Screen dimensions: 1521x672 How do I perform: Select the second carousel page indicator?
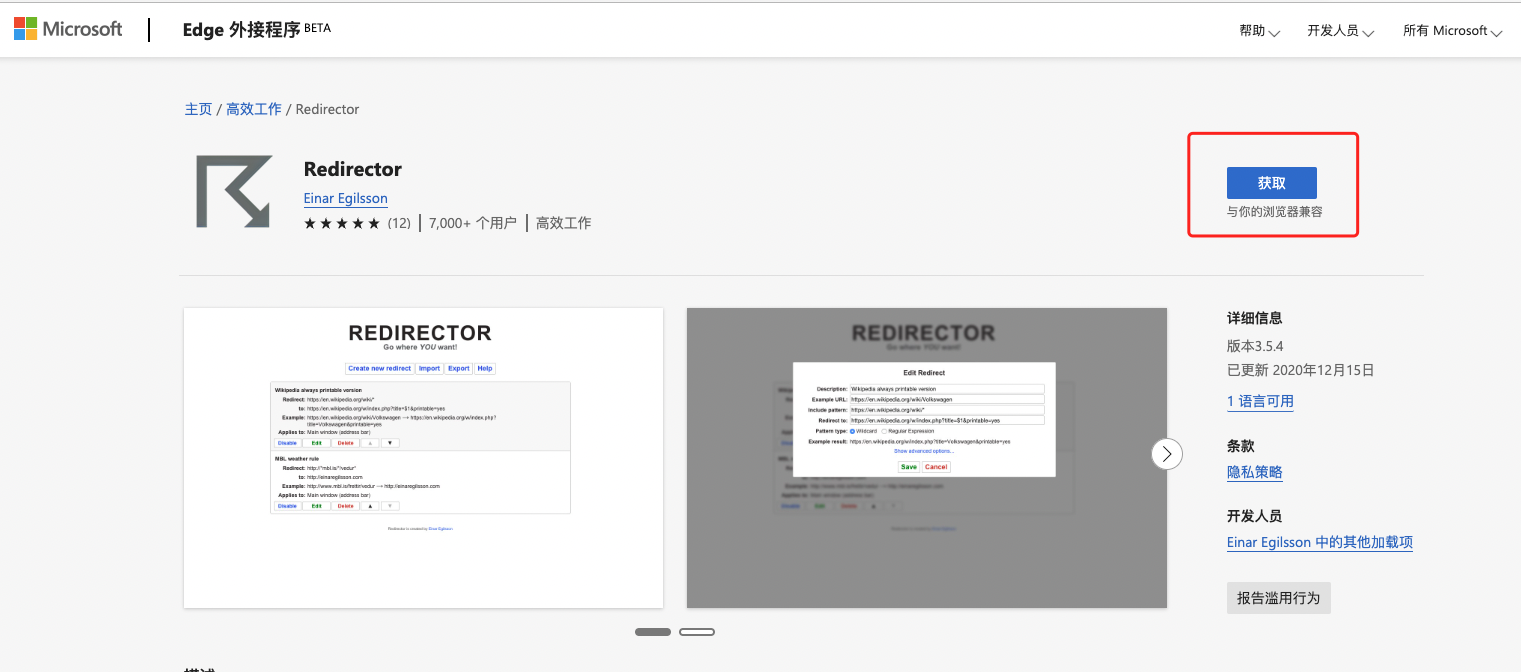click(x=697, y=632)
